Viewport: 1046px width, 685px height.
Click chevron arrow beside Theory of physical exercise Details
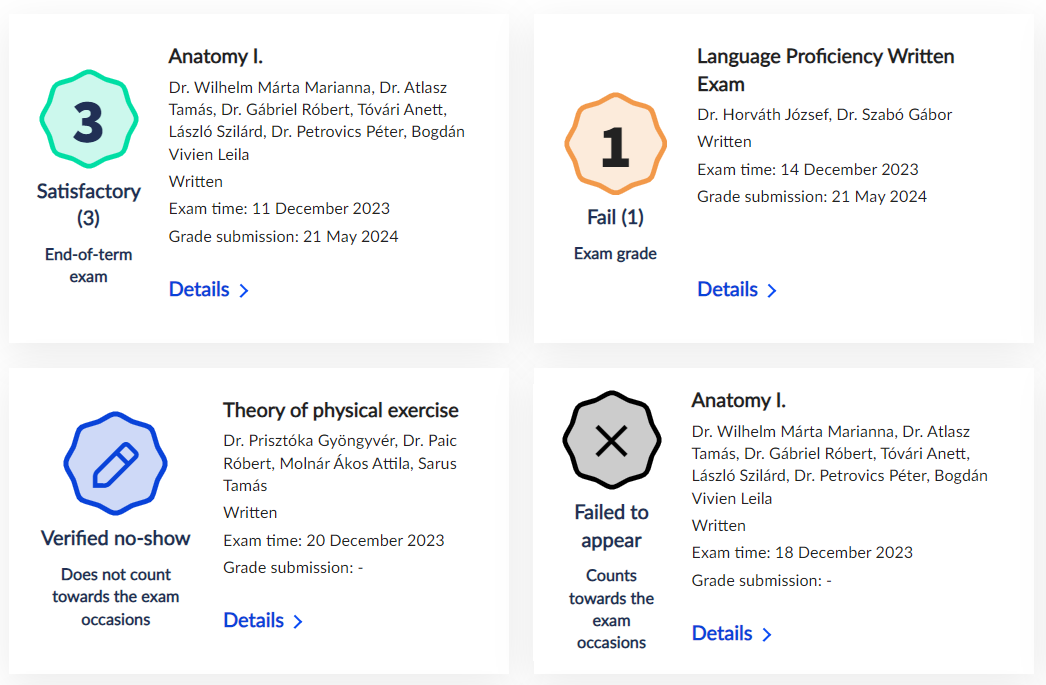[298, 622]
